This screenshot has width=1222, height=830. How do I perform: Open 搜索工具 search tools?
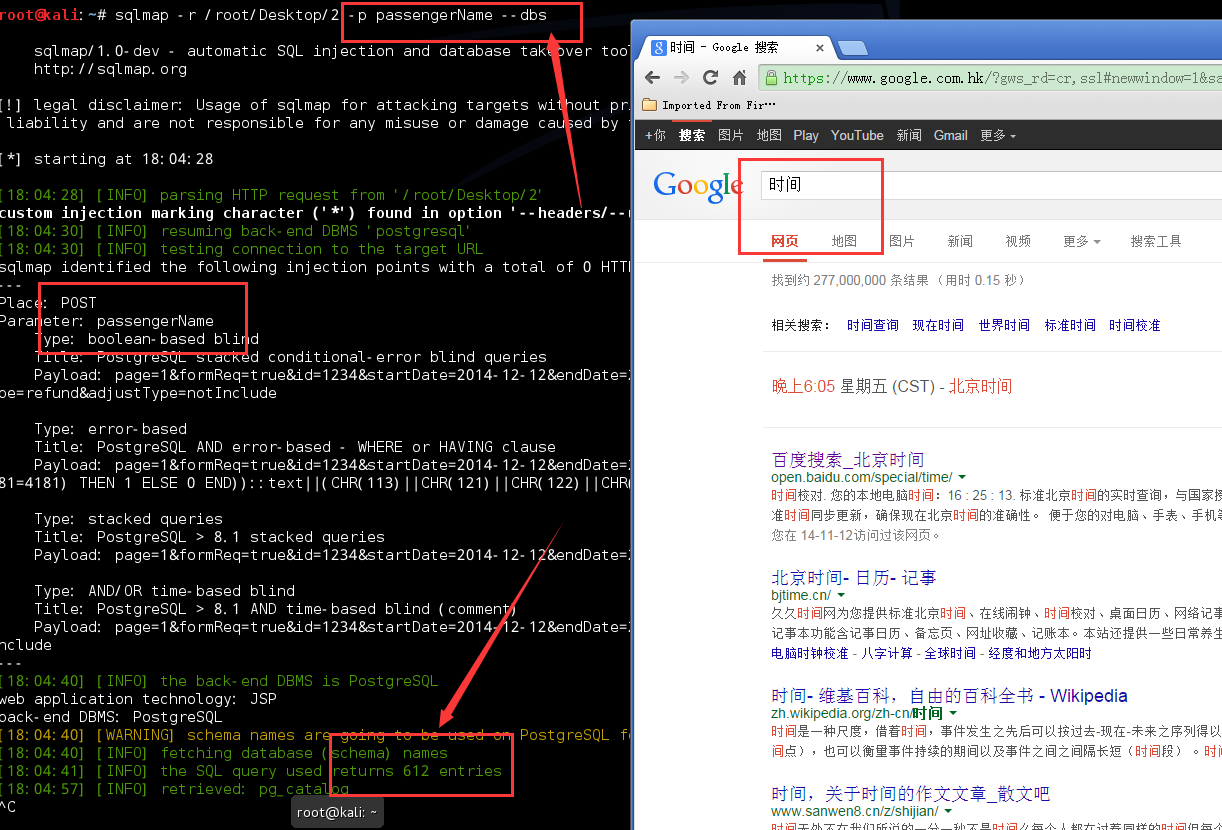point(1155,241)
